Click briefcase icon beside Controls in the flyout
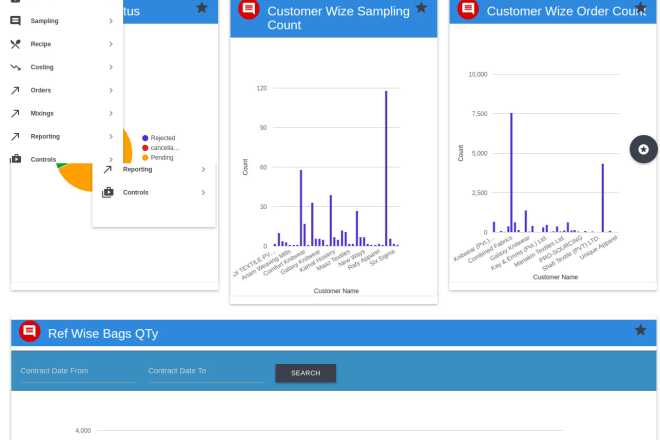This screenshot has width=660, height=440. point(108,192)
